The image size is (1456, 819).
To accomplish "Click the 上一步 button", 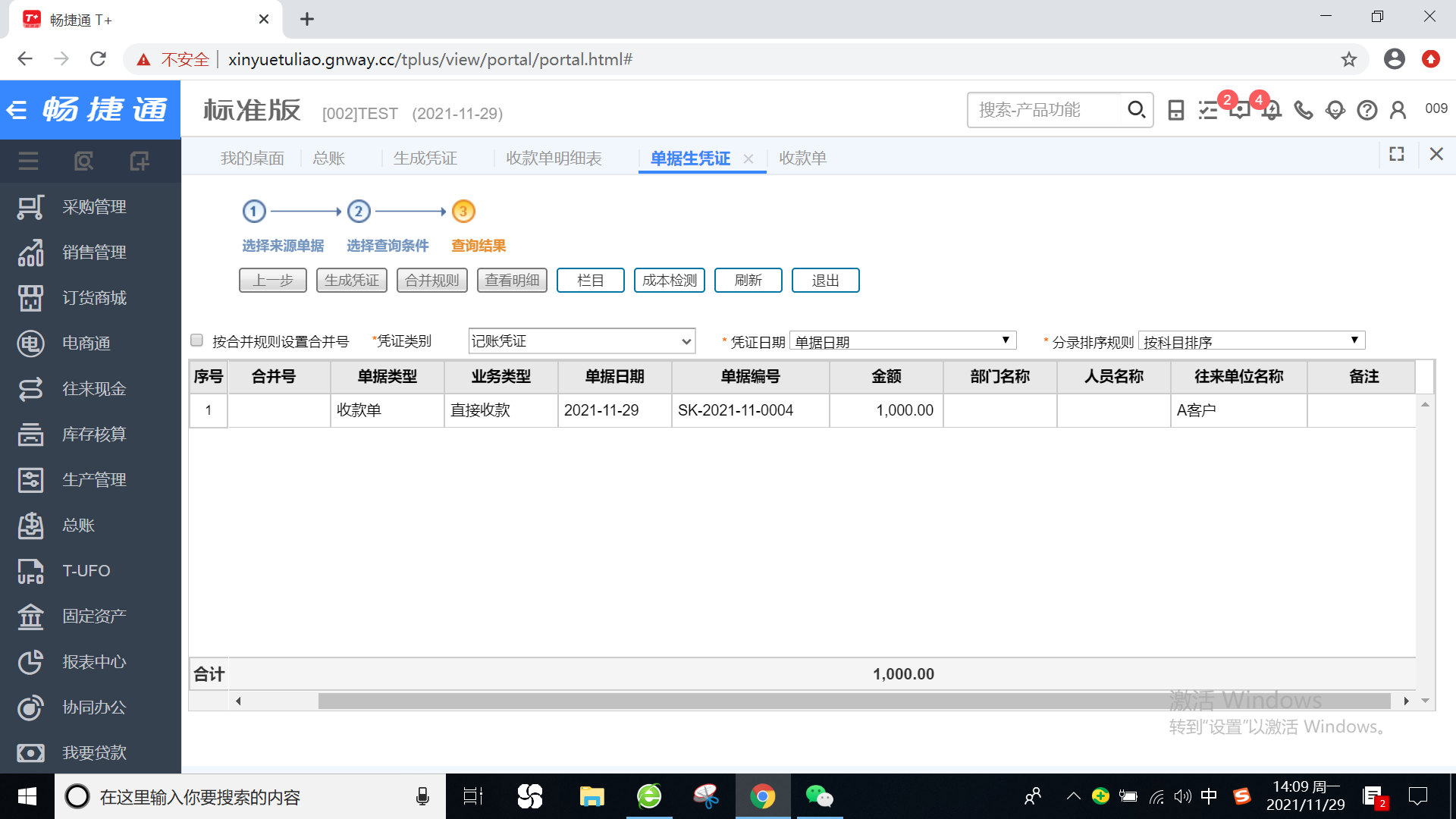I will point(273,281).
